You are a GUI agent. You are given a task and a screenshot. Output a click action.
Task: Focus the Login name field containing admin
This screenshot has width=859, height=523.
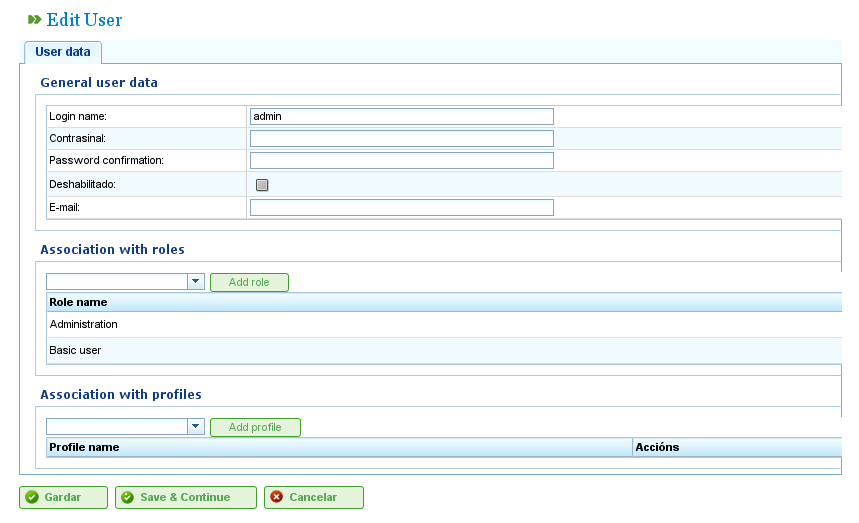click(402, 117)
